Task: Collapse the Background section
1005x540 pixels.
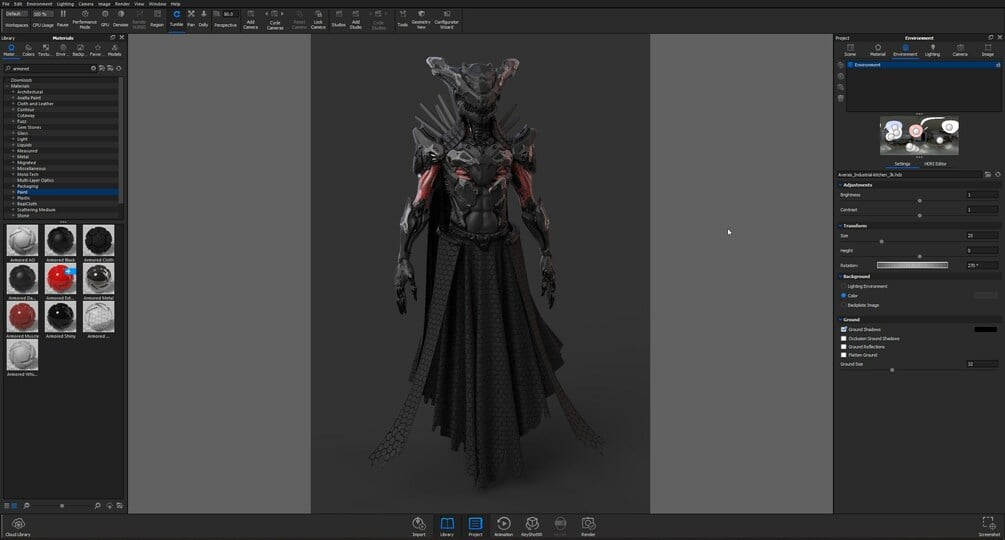Action: (x=840, y=276)
